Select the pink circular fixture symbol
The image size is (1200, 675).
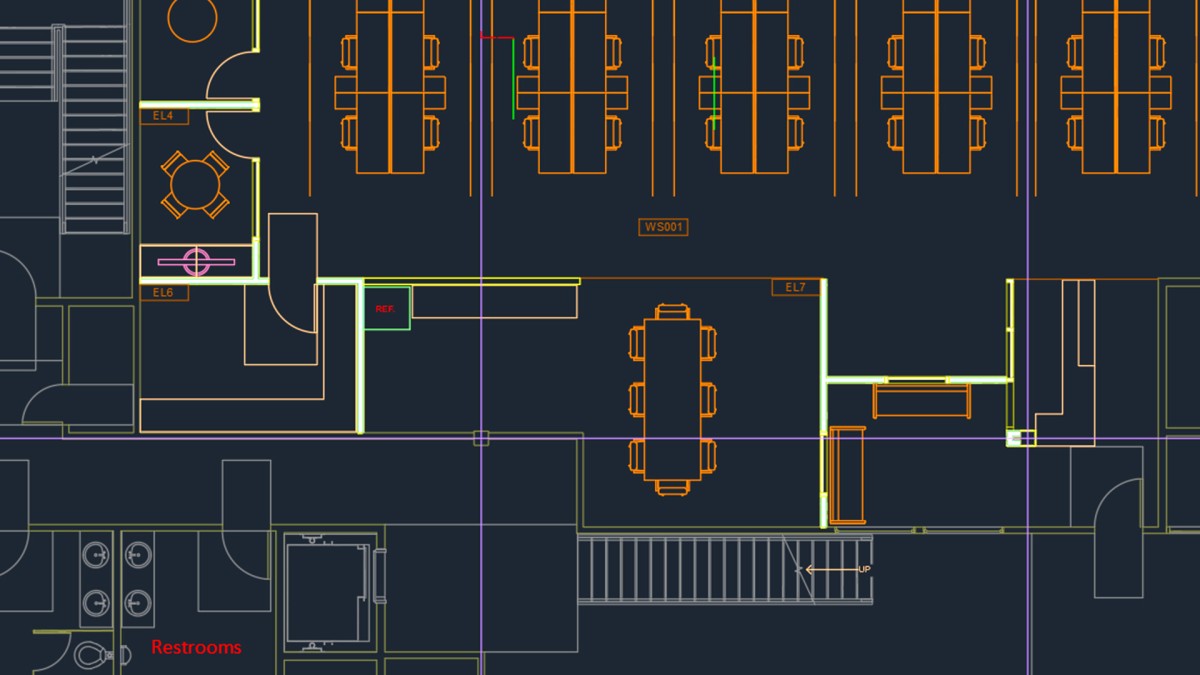click(196, 262)
